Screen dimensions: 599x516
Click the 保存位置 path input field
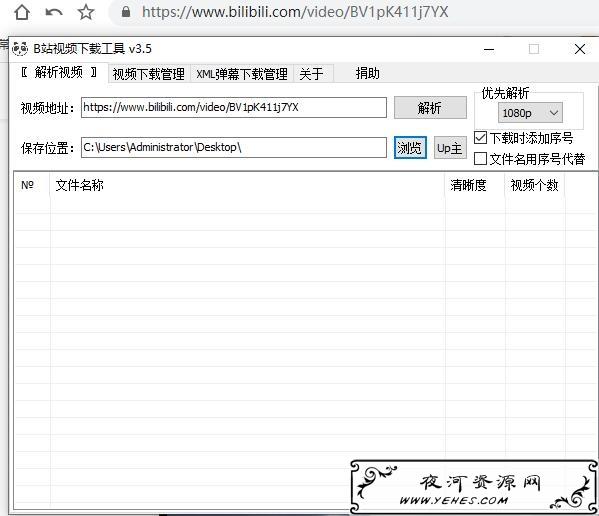[x=234, y=147]
